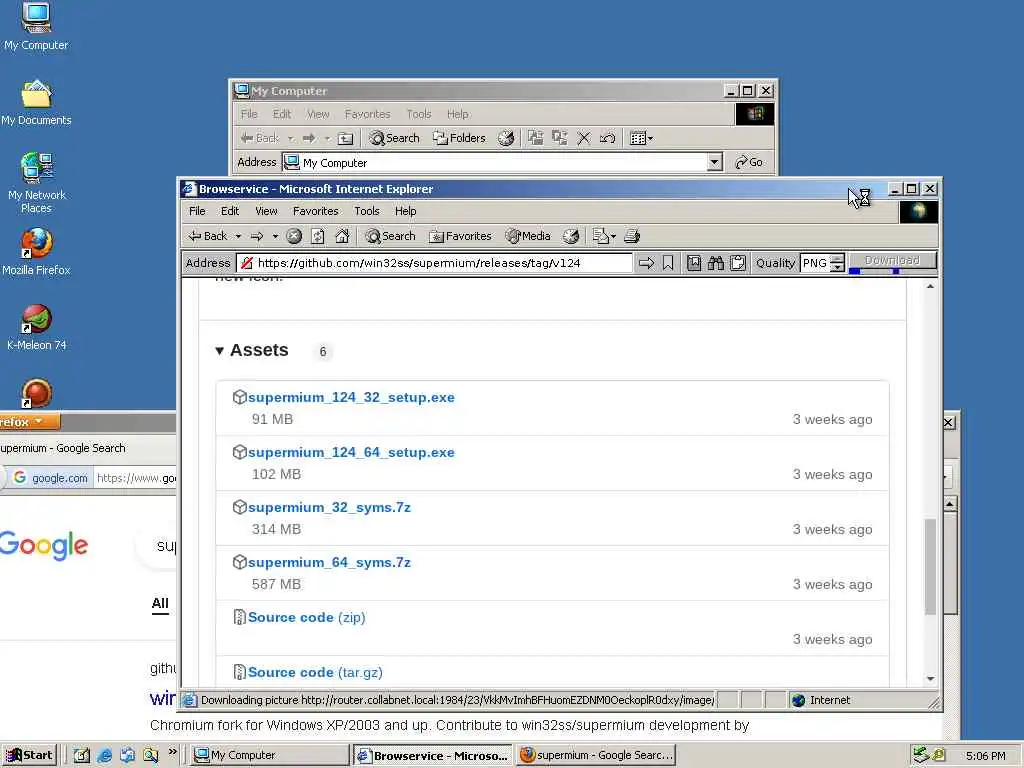
Task: Click Delete X icon in My Computer toolbar
Action: pos(583,138)
